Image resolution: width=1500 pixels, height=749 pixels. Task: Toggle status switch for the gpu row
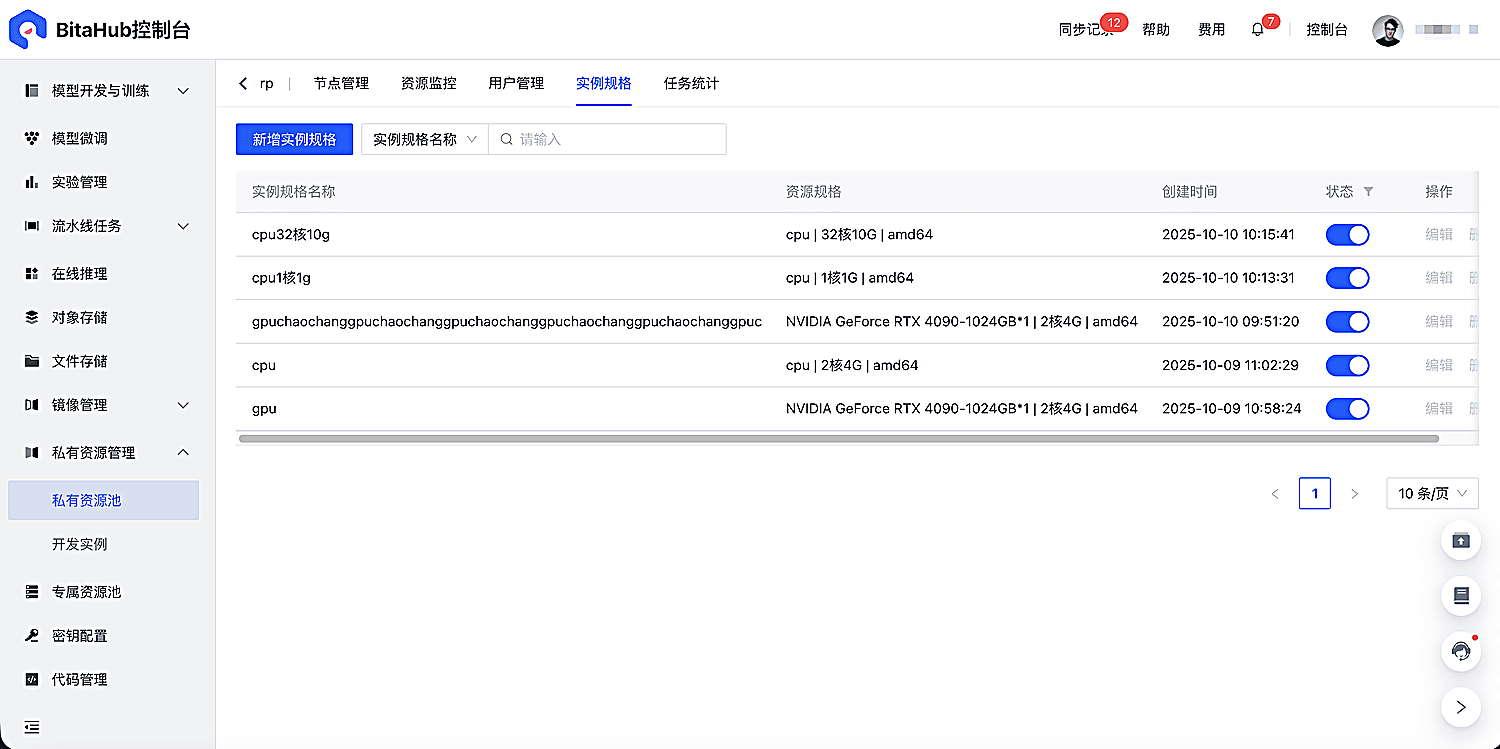click(1347, 409)
